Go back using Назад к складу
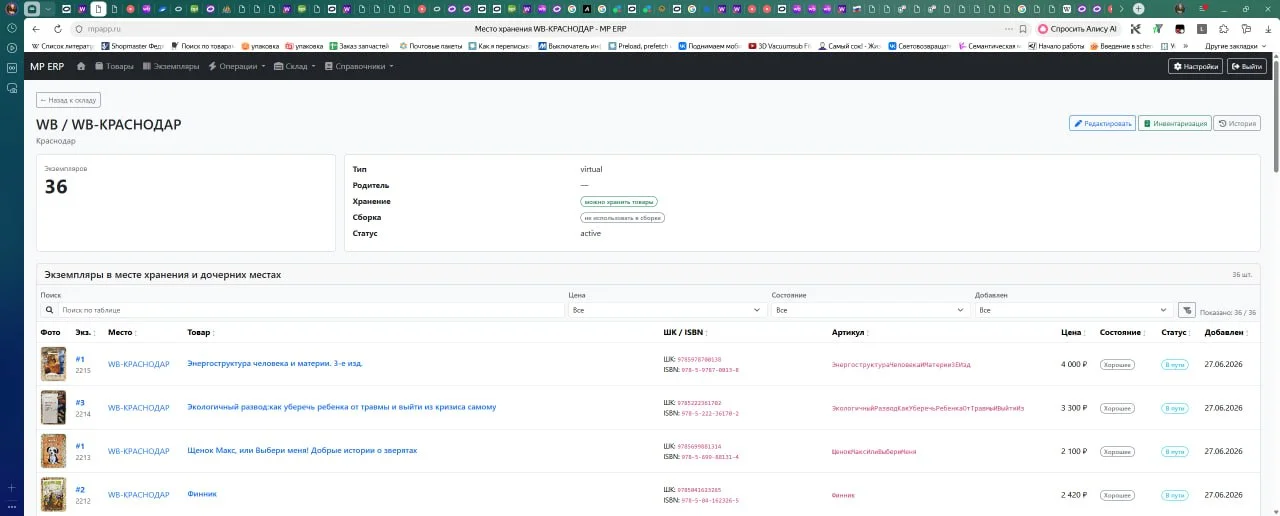 68,100
